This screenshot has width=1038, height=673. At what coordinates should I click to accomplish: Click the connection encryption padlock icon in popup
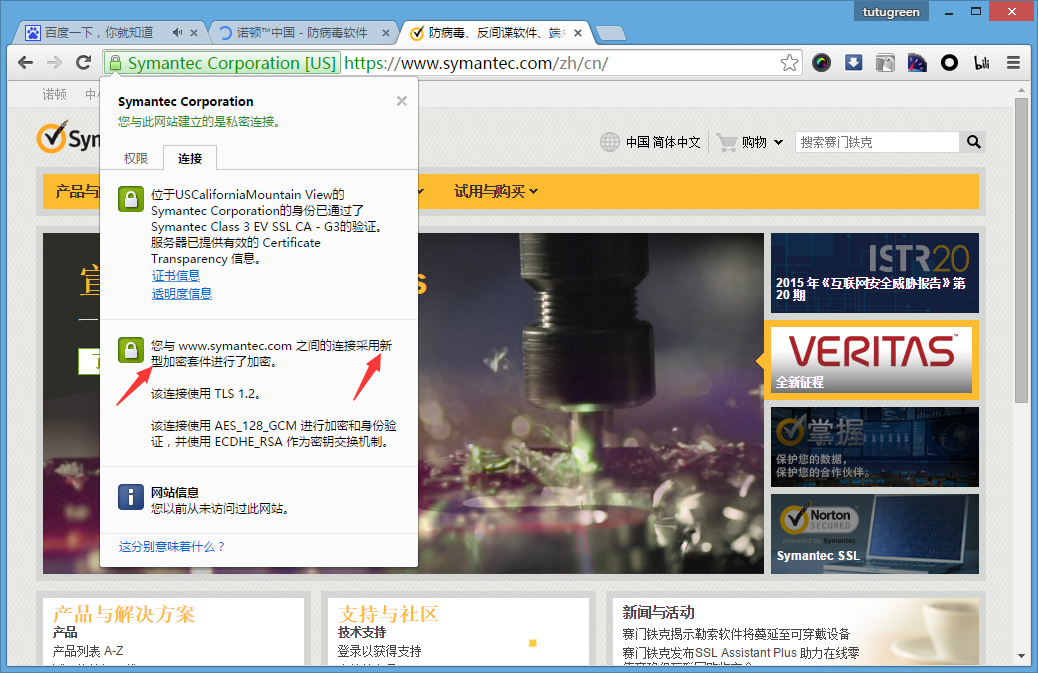click(x=131, y=350)
